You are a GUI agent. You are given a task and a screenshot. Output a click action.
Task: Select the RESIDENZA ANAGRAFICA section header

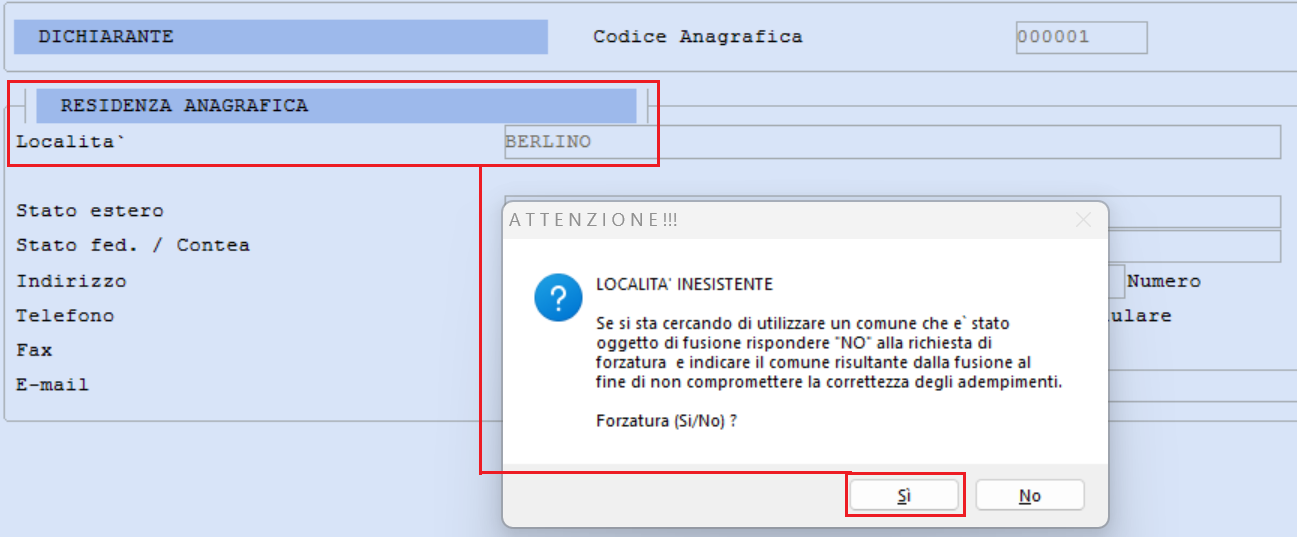[336, 105]
